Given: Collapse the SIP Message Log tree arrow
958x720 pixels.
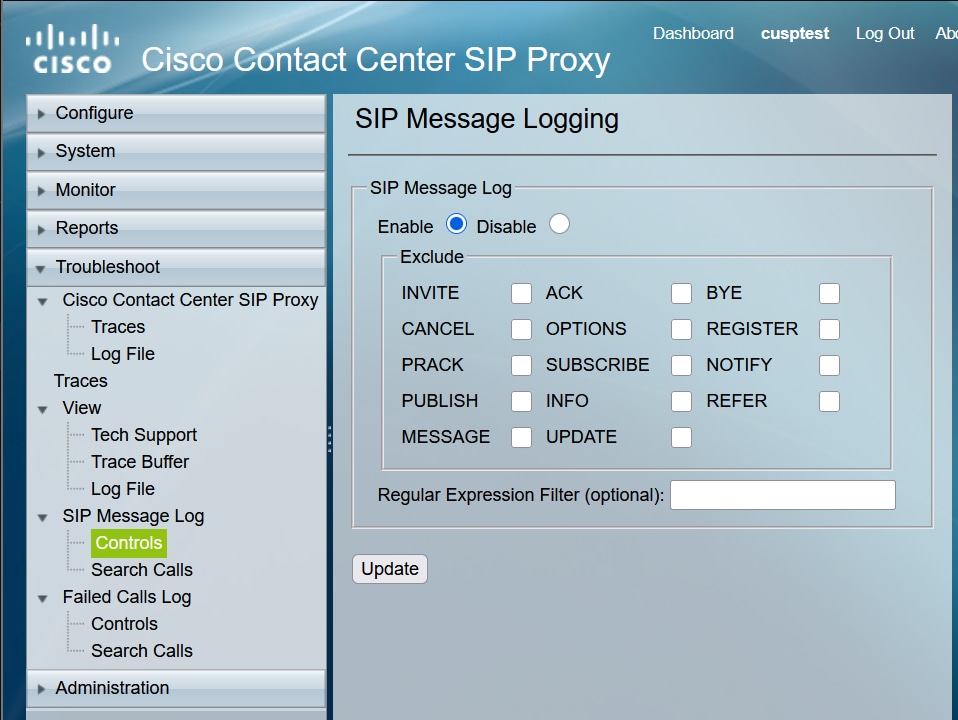Looking at the screenshot, I should [43, 518].
